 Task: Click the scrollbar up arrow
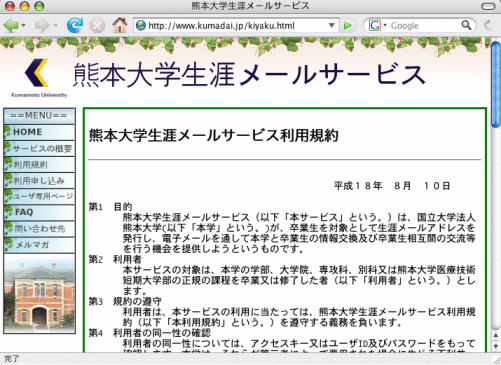click(496, 335)
